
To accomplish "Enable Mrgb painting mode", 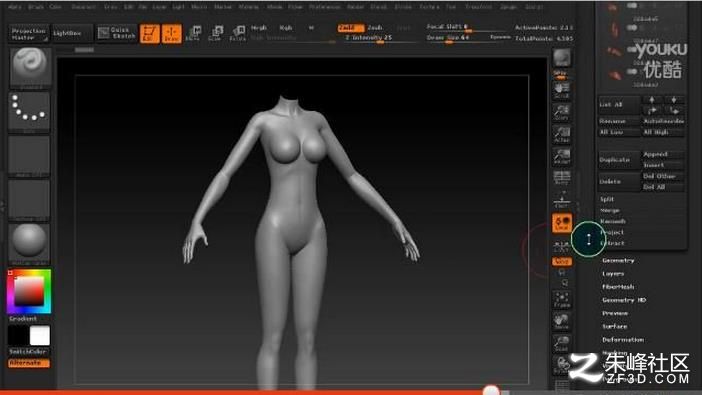I will click(258, 28).
